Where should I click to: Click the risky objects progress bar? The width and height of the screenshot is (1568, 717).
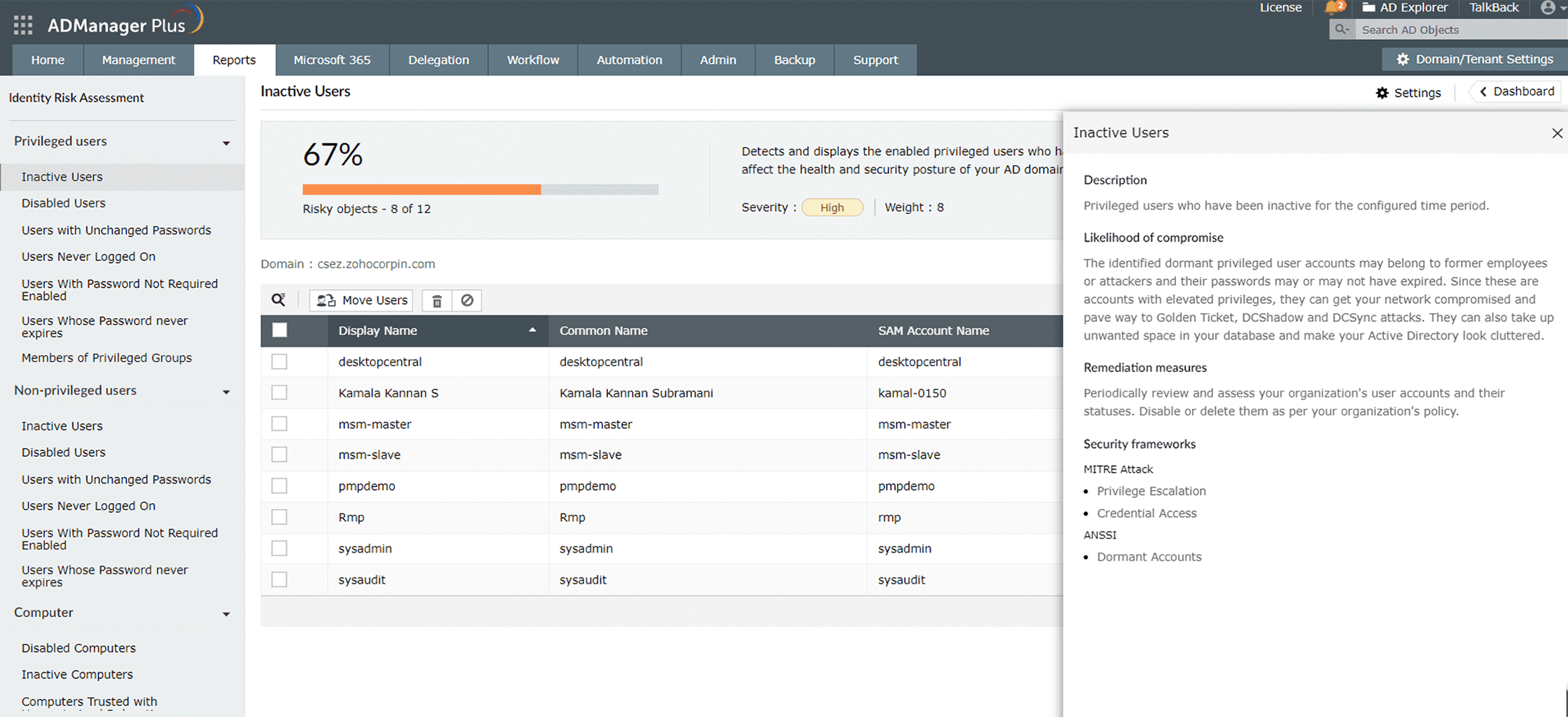480,190
